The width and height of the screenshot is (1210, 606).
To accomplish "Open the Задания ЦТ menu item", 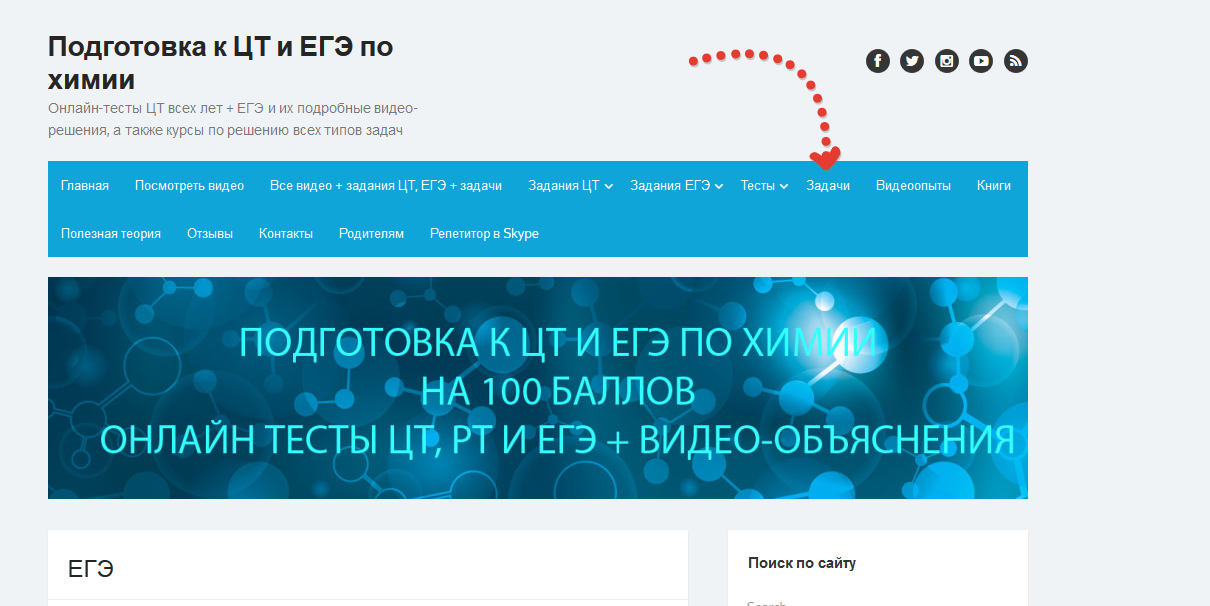I will [x=564, y=185].
